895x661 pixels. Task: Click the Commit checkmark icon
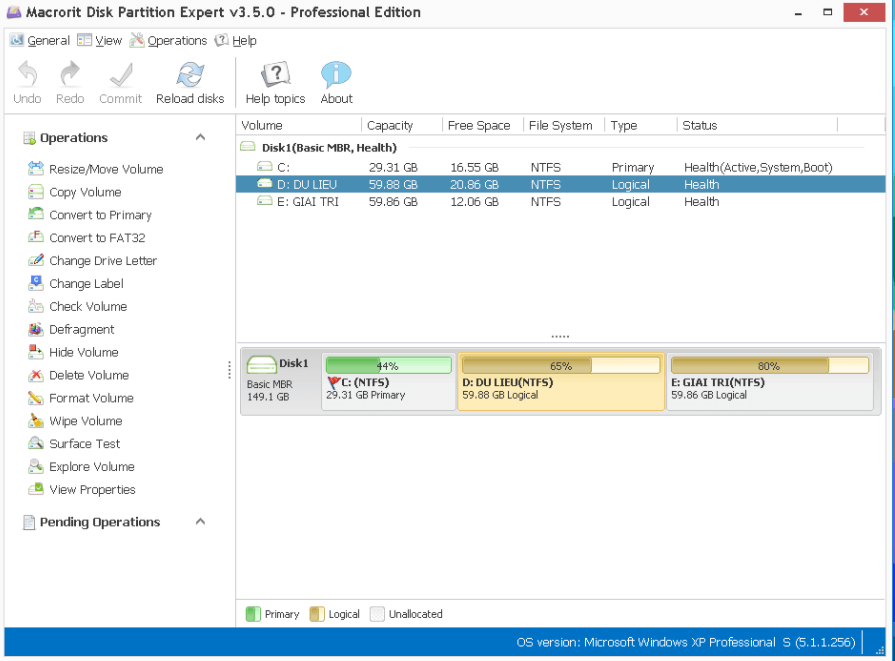pos(120,74)
